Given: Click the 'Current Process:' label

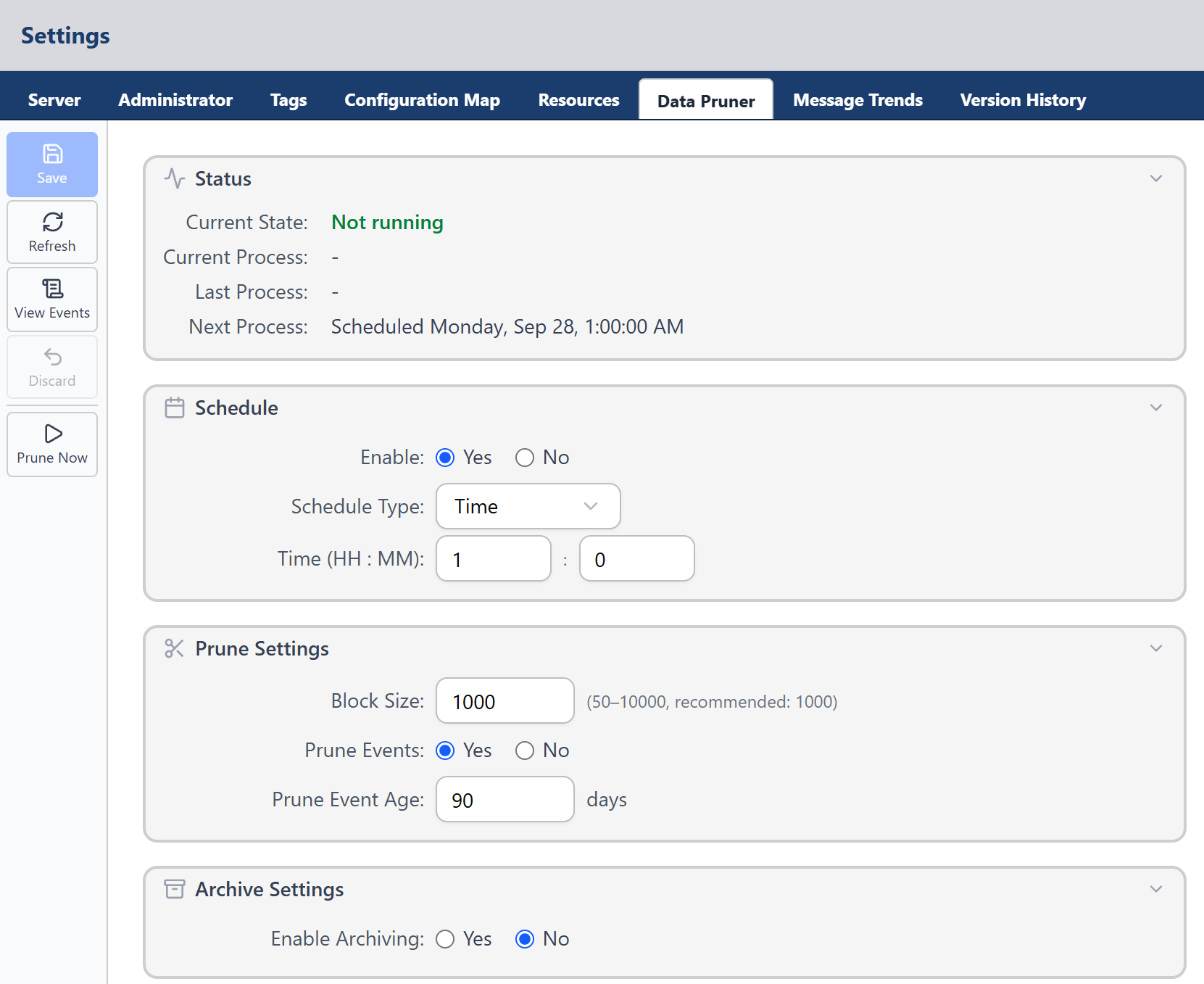Looking at the screenshot, I should pyautogui.click(x=236, y=257).
